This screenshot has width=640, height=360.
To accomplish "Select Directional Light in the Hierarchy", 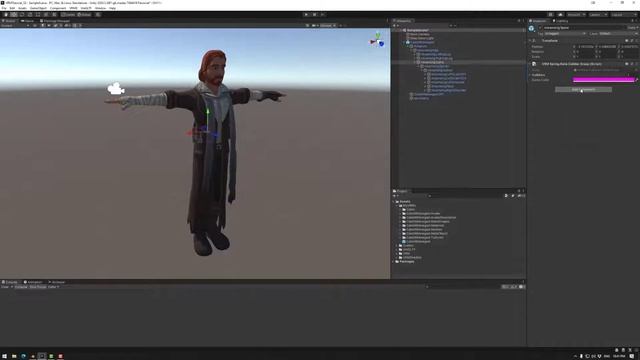I will [422, 38].
